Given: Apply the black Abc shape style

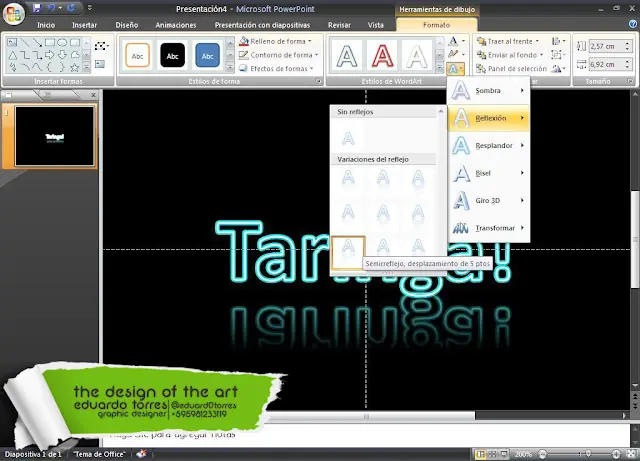Looking at the screenshot, I should [x=173, y=56].
